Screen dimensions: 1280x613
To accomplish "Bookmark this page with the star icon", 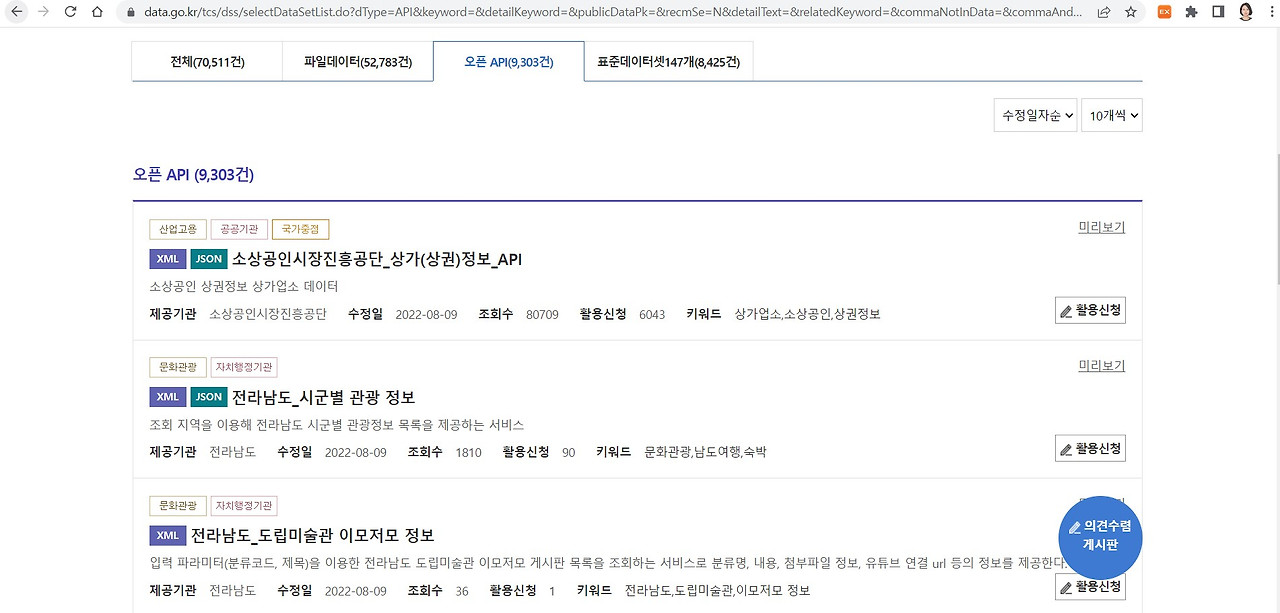I will click(1131, 13).
